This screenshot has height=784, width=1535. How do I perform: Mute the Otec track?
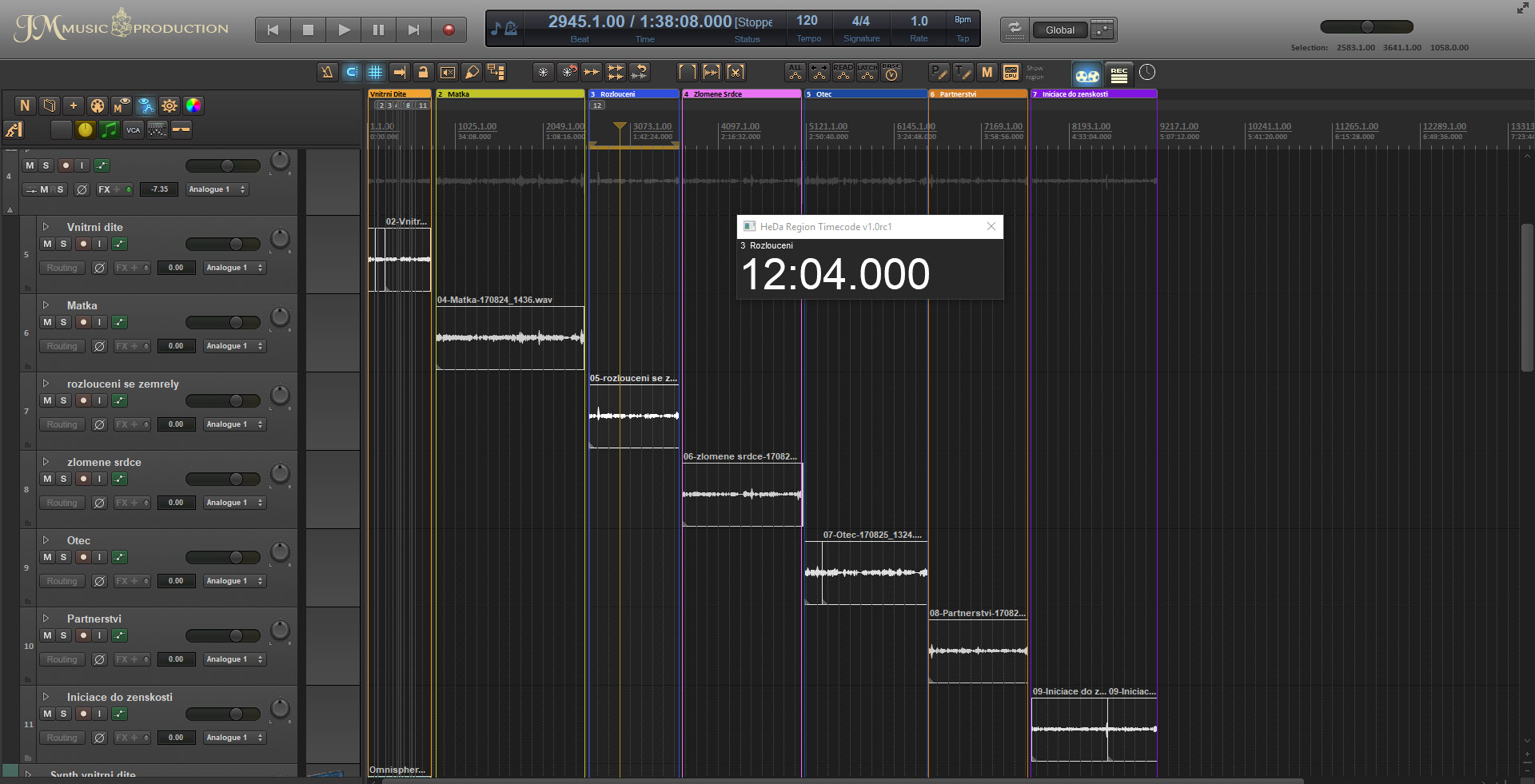pos(47,557)
